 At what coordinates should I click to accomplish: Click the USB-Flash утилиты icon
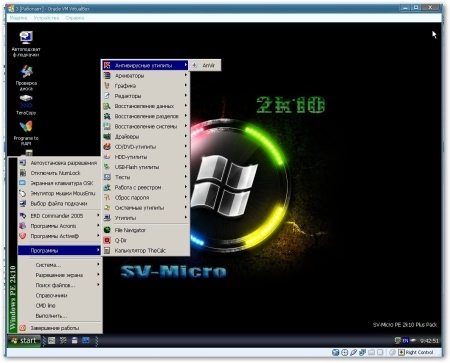(x=107, y=167)
